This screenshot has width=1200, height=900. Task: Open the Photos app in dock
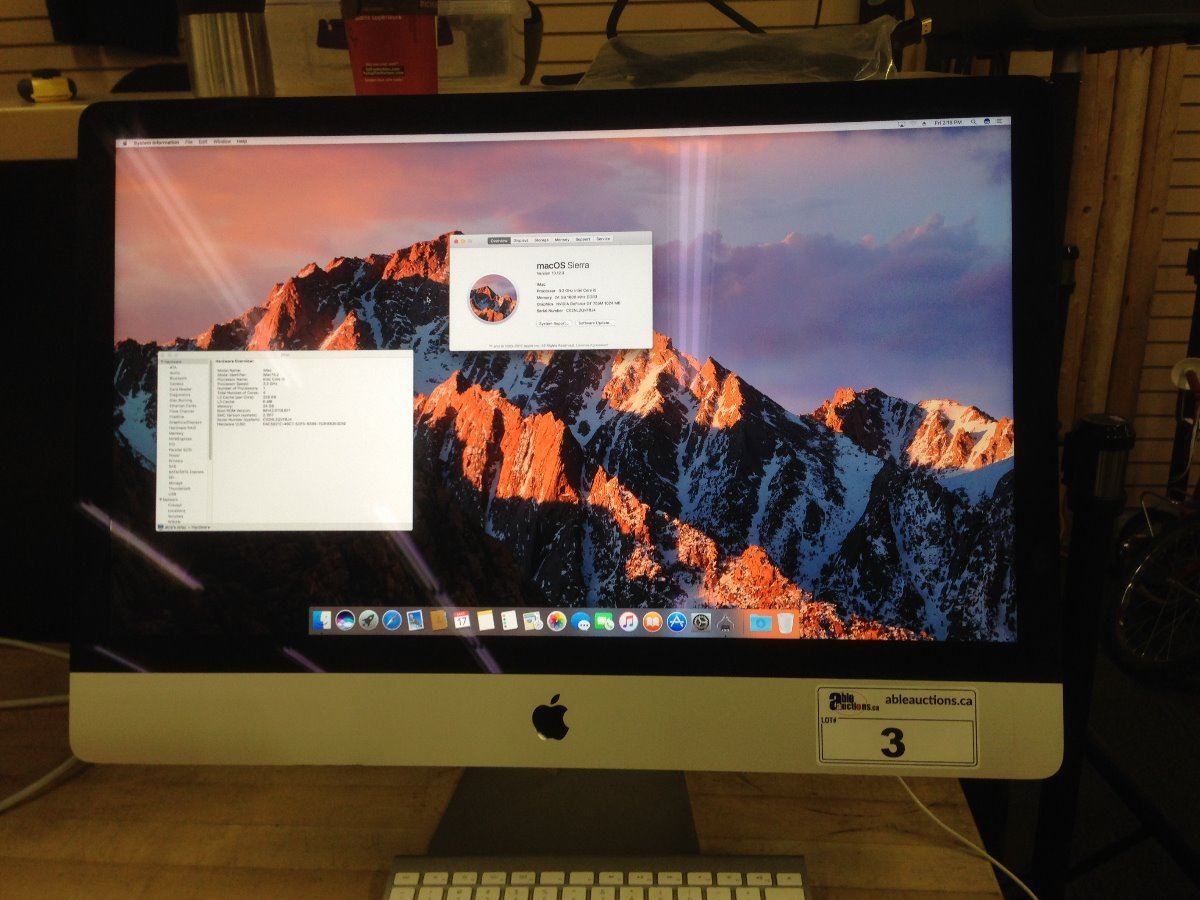(557, 622)
